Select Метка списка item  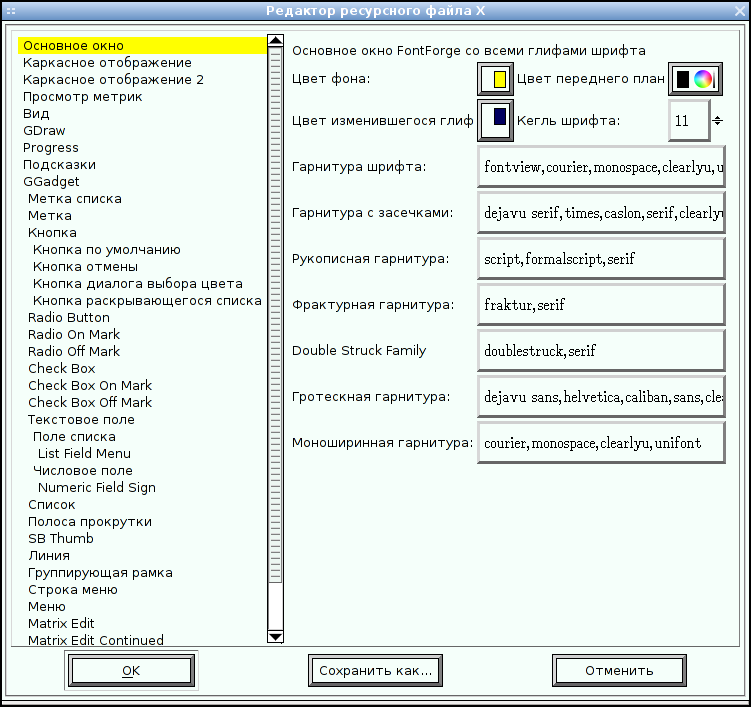pyautogui.click(x=75, y=199)
